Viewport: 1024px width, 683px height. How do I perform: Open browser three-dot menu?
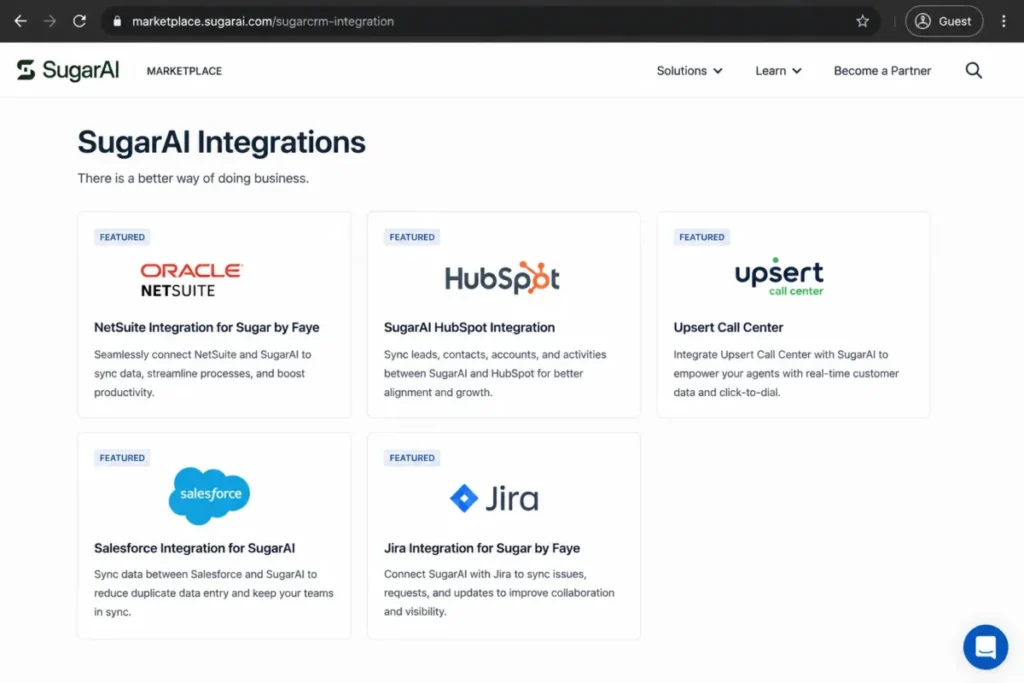pyautogui.click(x=1004, y=21)
